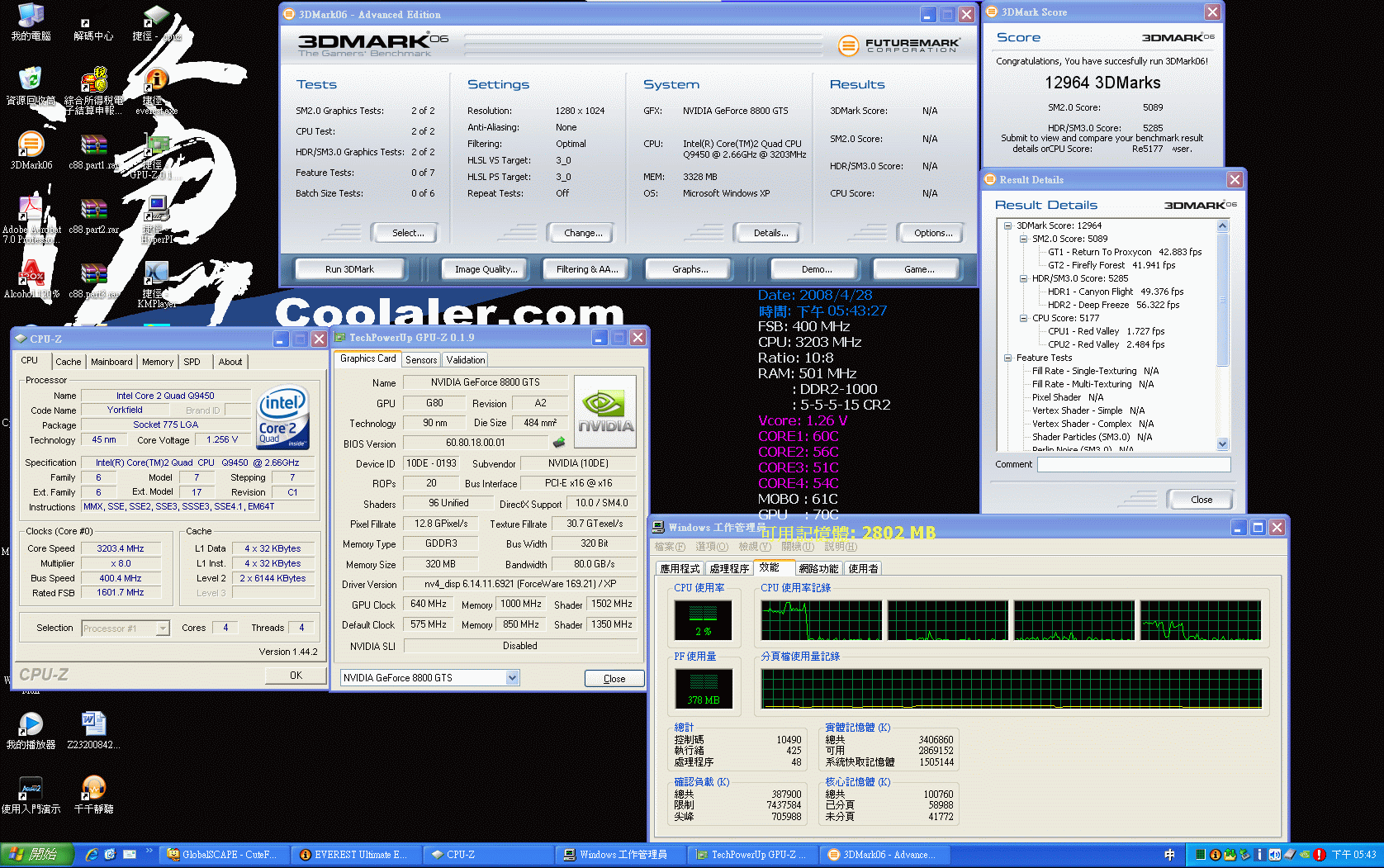Image resolution: width=1384 pixels, height=868 pixels.
Task: Open the cpuz desktop shortcut
Action: [x=156, y=23]
